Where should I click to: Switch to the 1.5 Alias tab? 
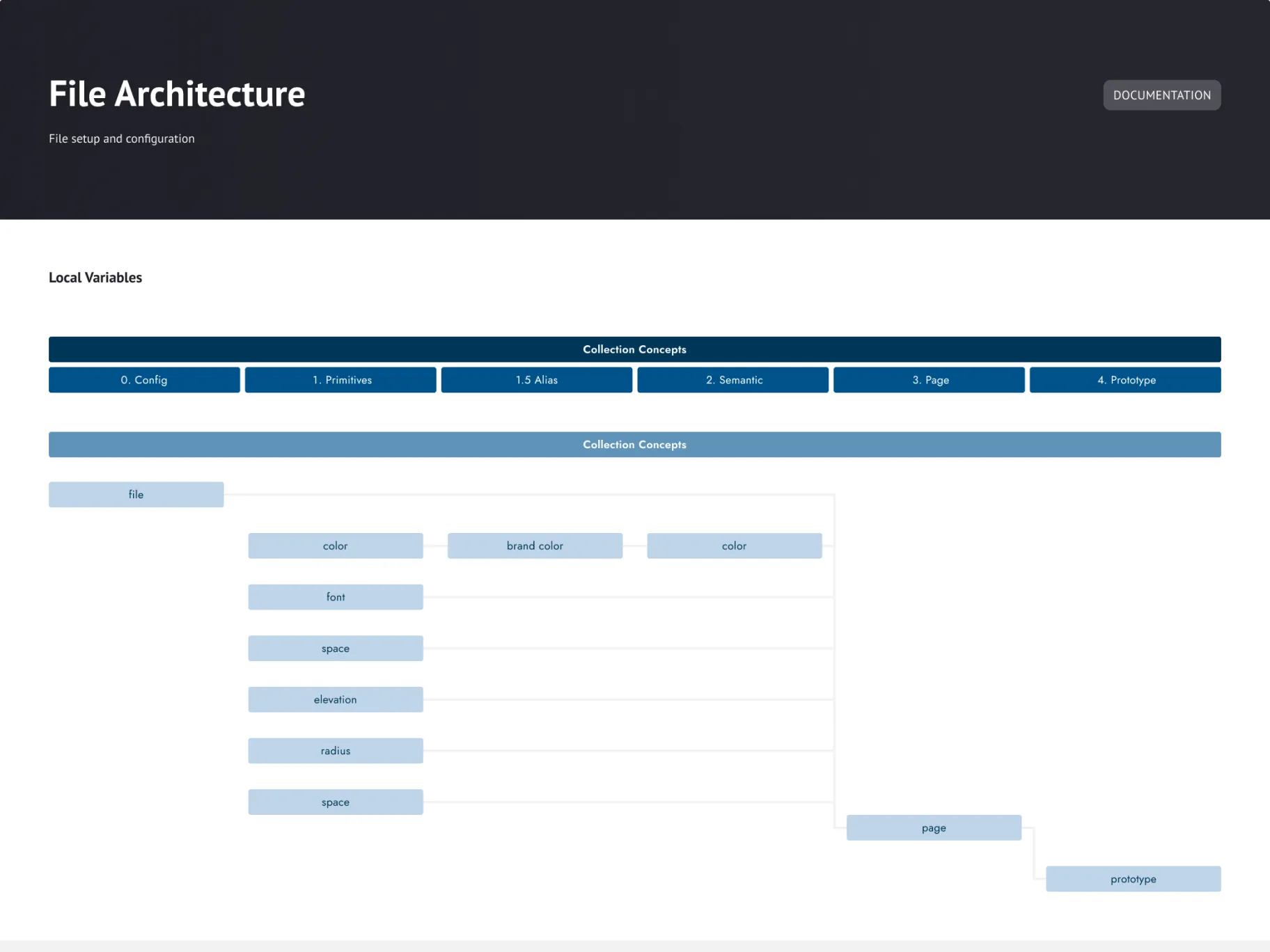pos(536,380)
